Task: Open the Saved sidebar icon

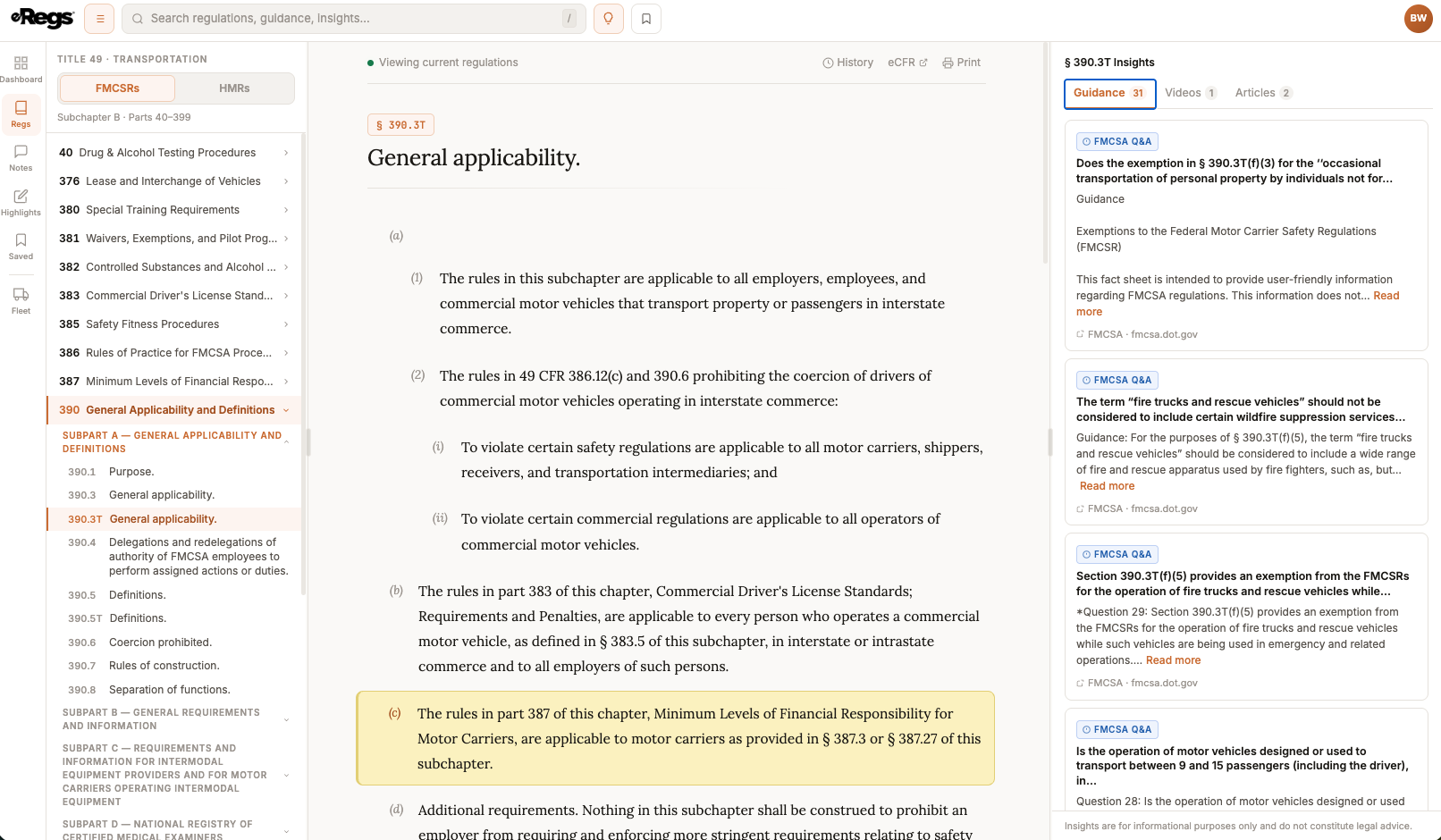Action: tap(21, 247)
